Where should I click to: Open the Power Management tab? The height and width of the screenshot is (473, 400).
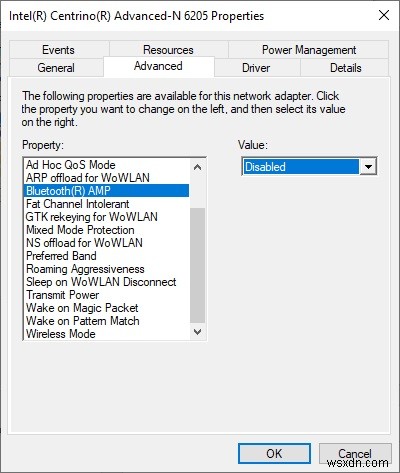pyautogui.click(x=309, y=50)
